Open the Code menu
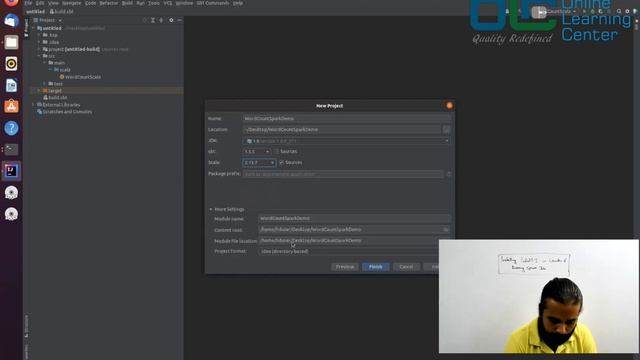 91,3
